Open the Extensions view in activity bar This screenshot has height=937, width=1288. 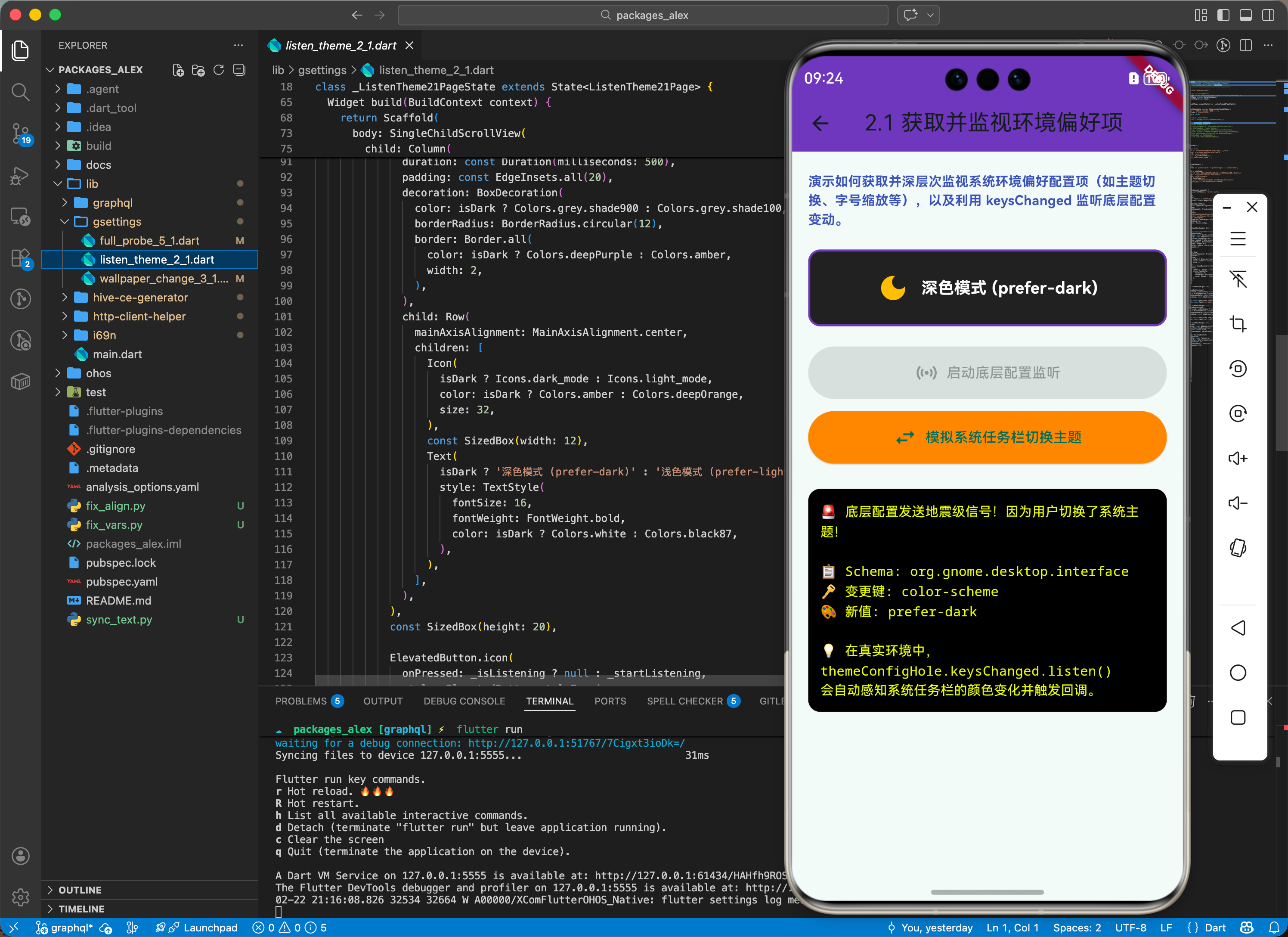20,258
